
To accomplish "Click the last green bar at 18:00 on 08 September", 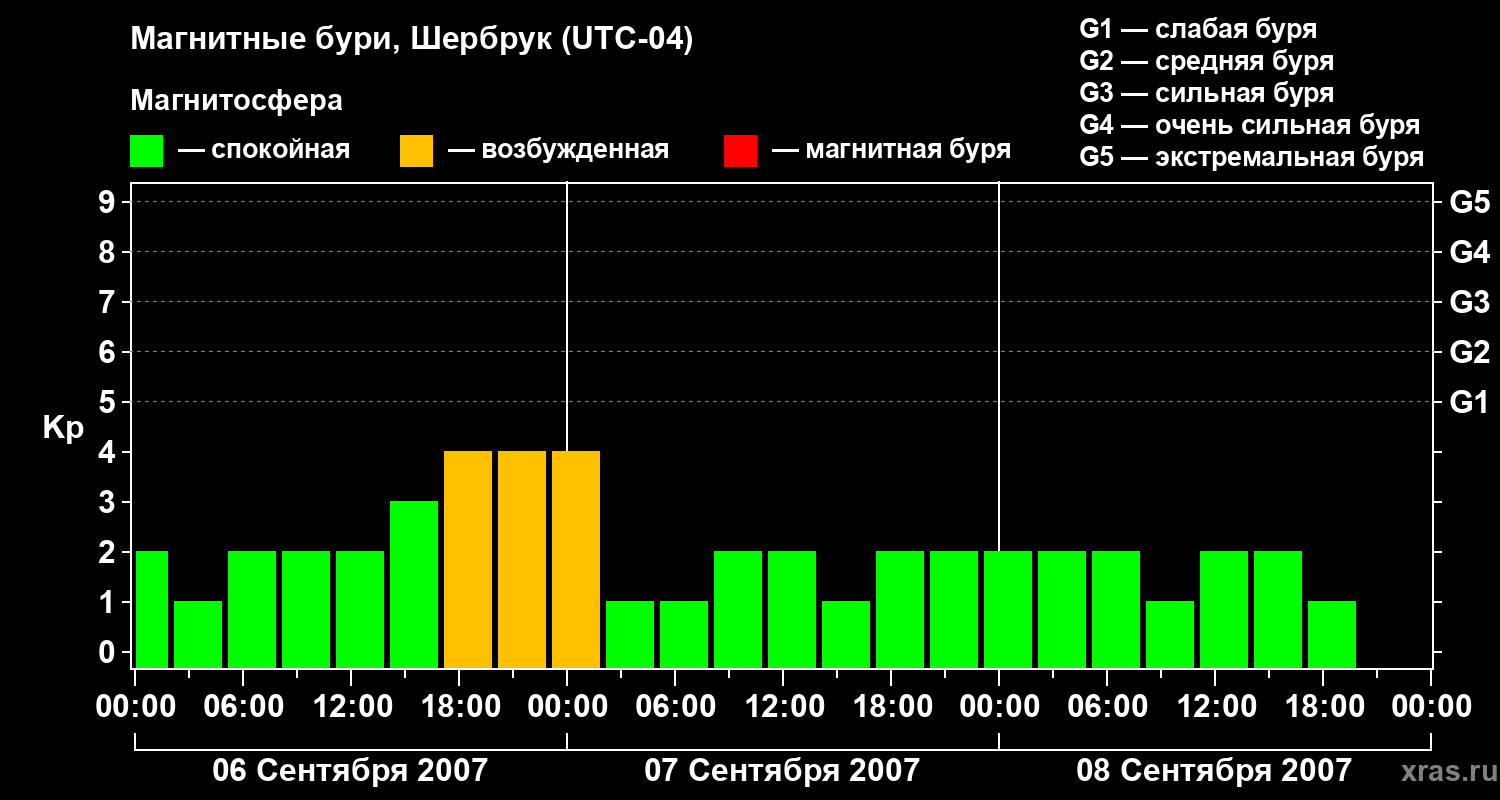I will 1332,634.
